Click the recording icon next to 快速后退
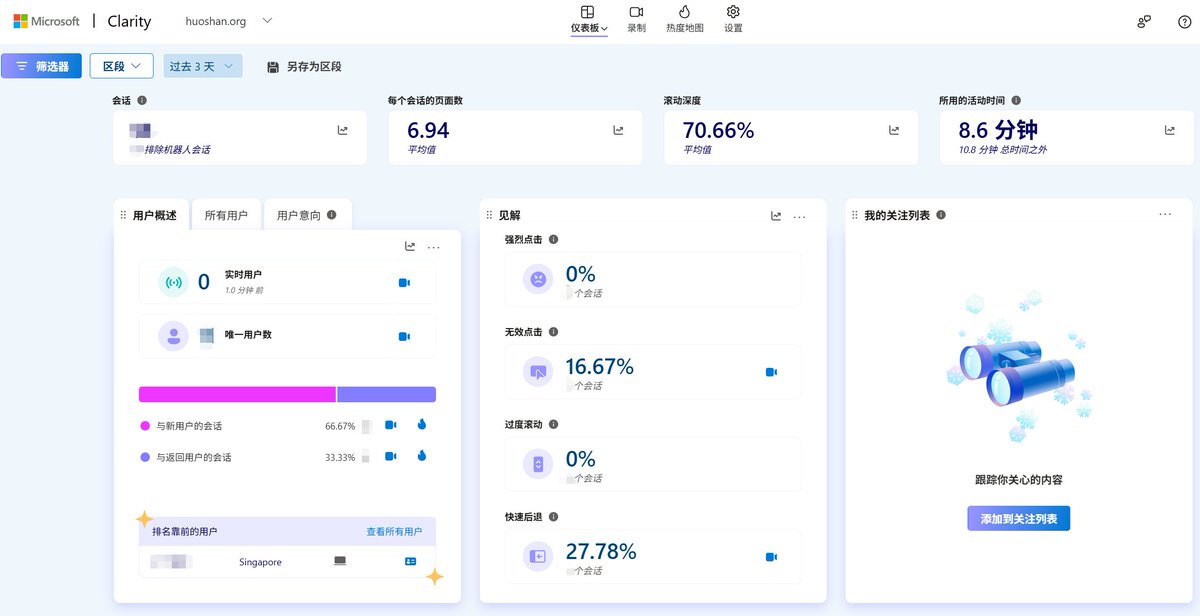The image size is (1200, 616). tap(771, 557)
